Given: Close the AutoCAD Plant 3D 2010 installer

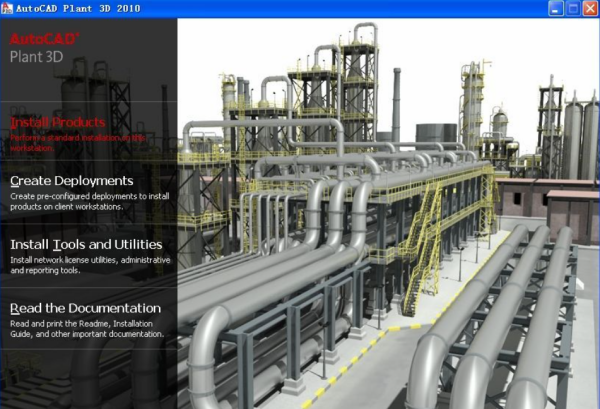Looking at the screenshot, I should coord(590,8).
